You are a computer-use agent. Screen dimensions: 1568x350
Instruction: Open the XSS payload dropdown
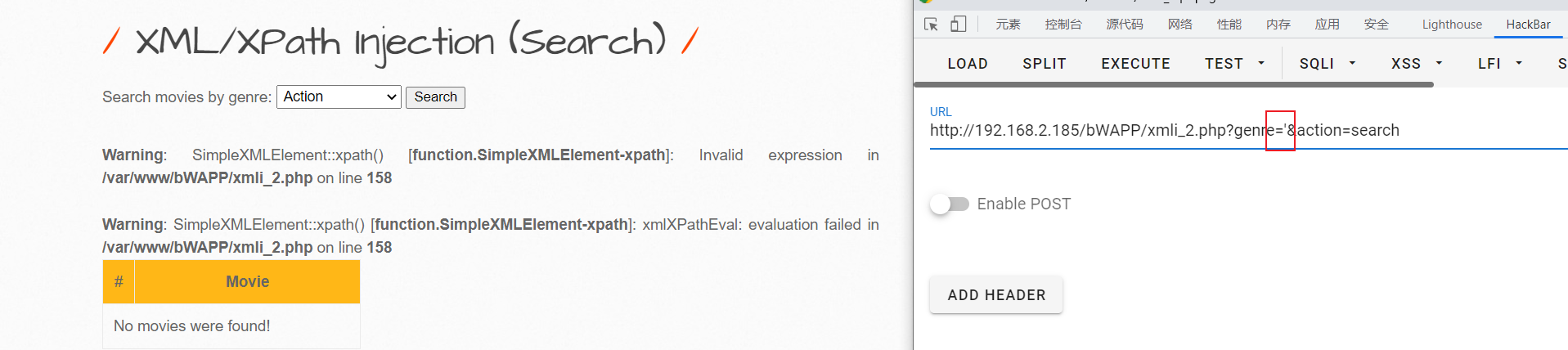tap(1416, 64)
